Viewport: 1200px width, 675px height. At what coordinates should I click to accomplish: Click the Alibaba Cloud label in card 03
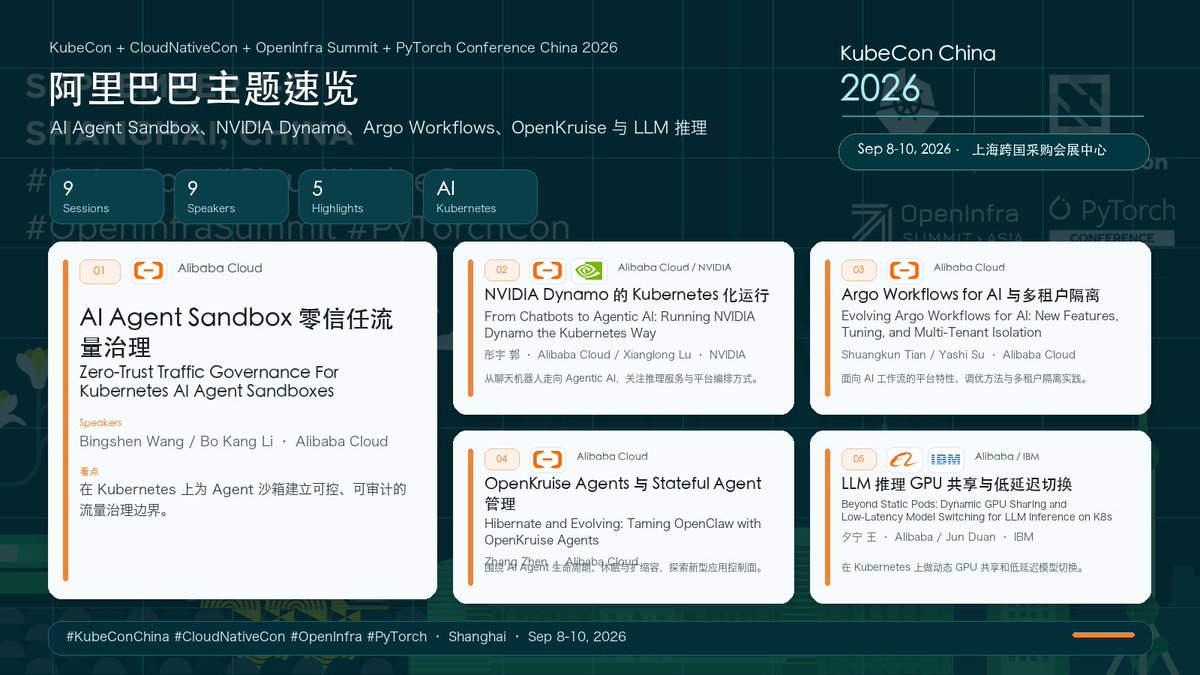pos(969,267)
